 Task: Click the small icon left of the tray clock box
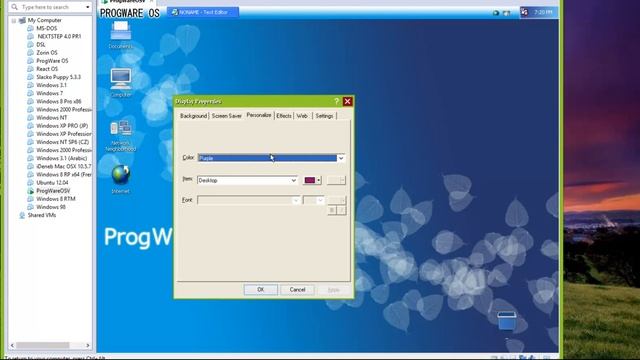coord(507,13)
